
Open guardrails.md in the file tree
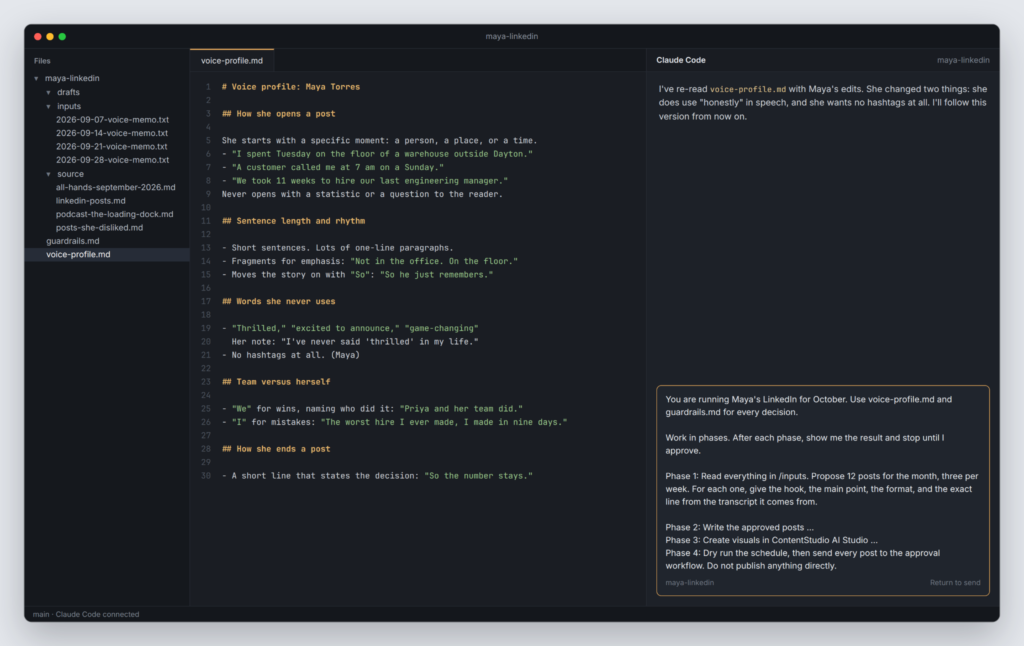[72, 241]
